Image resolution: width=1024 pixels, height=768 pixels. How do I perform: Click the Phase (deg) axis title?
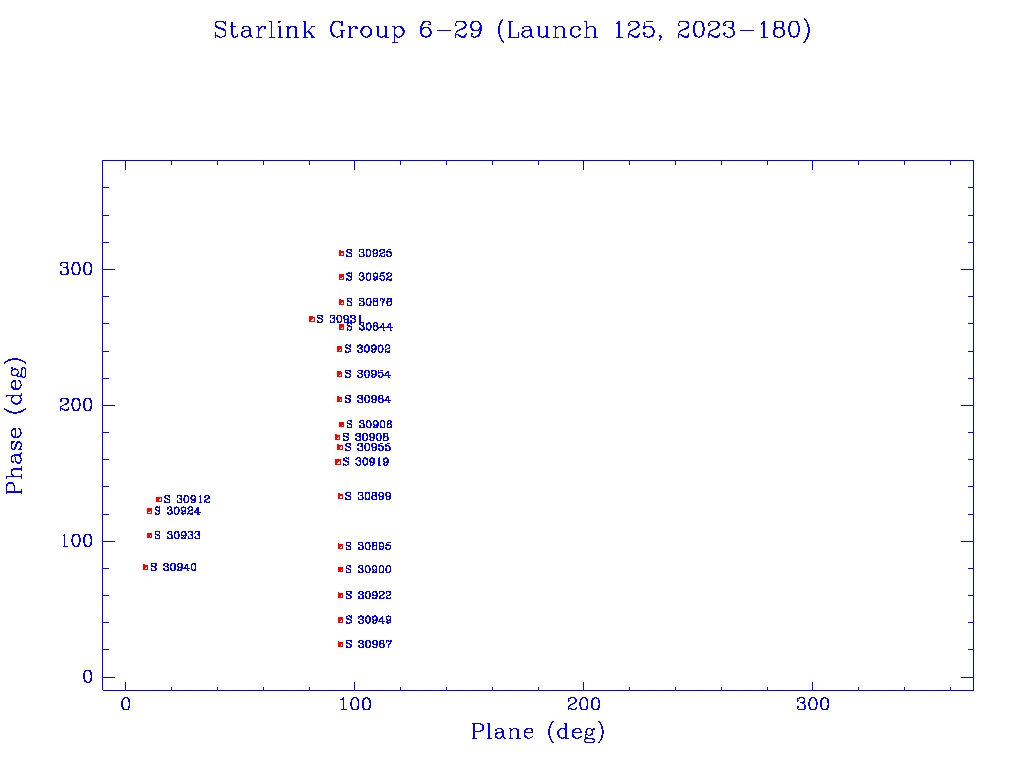[x=15, y=426]
